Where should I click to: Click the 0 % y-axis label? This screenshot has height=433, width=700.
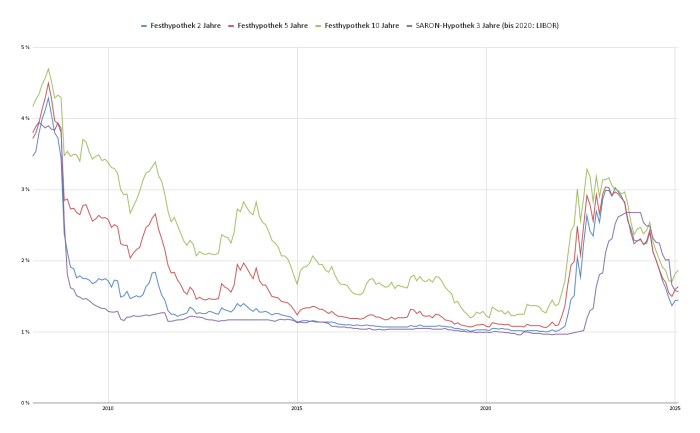25,403
